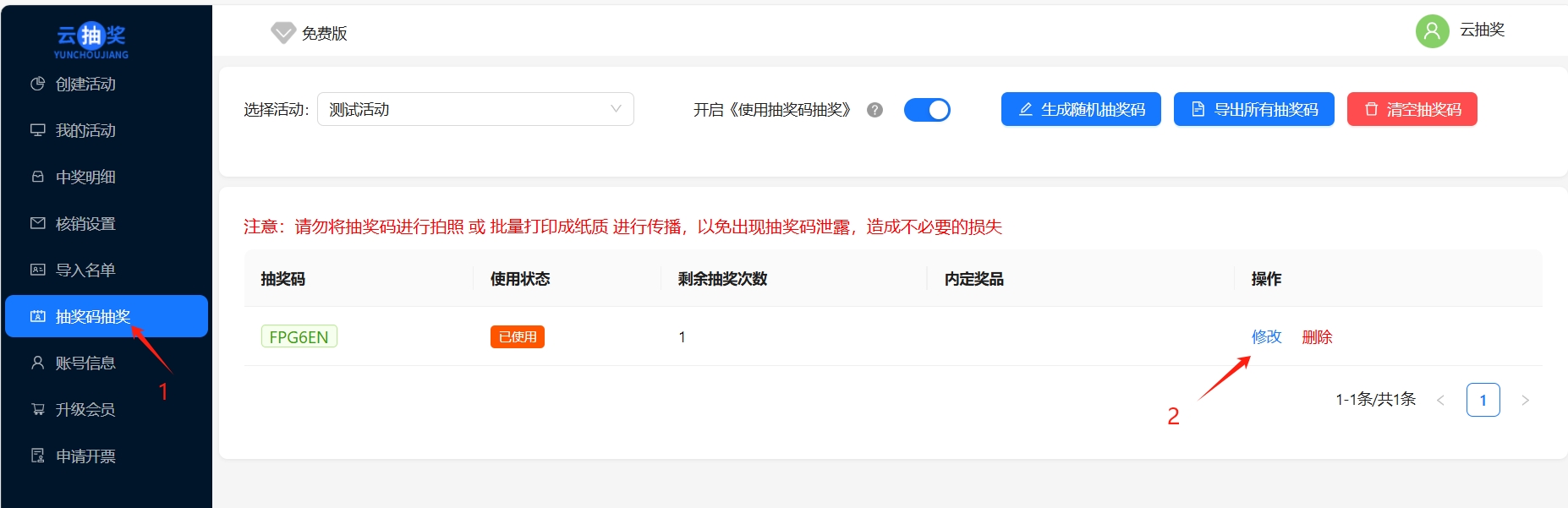The height and width of the screenshot is (508, 1568).
Task: Click the 云抽奖 logo in the sidebar
Action: (x=91, y=41)
